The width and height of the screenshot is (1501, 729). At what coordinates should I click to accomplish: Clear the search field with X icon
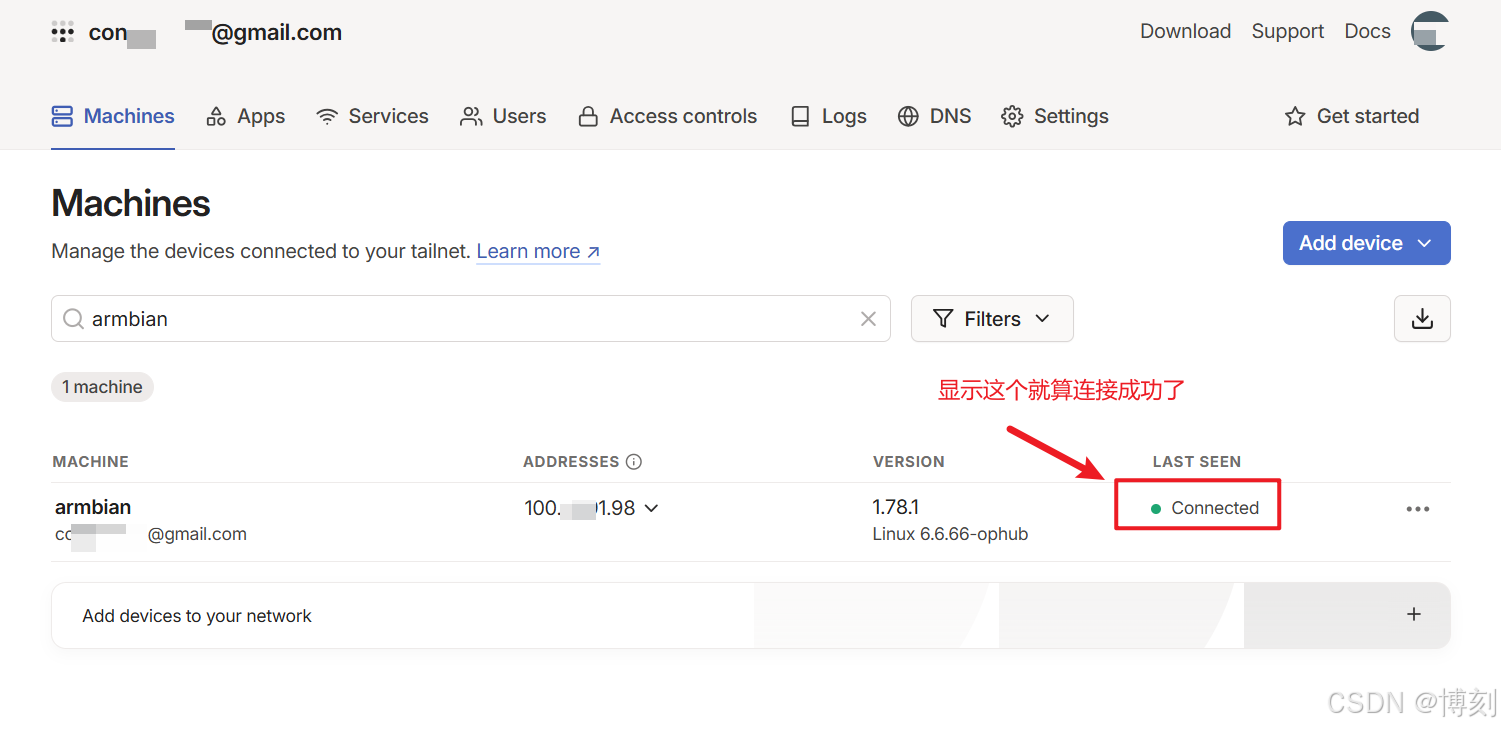click(x=868, y=319)
